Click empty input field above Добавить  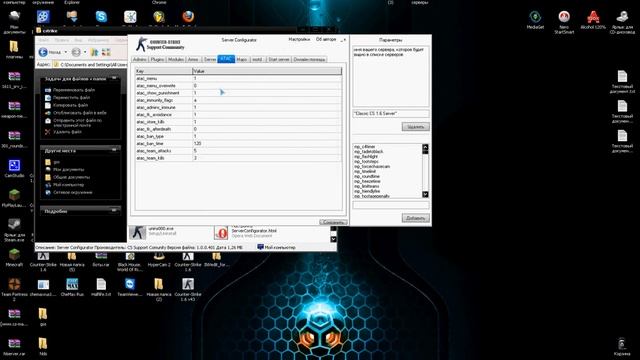391,205
